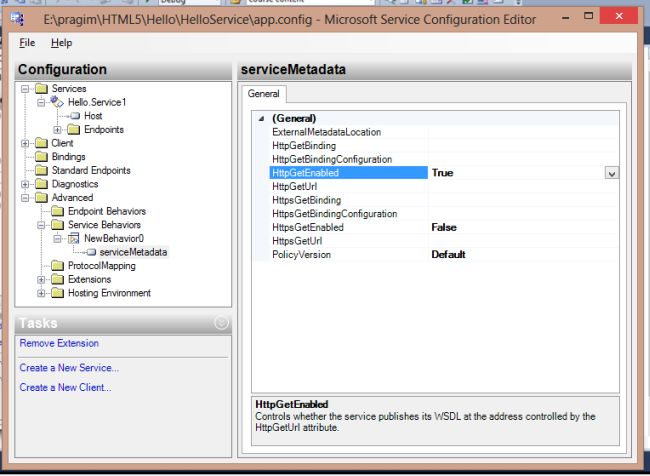The width and height of the screenshot is (650, 476).
Task: Click the Diagnostics folder icon
Action: 41,184
